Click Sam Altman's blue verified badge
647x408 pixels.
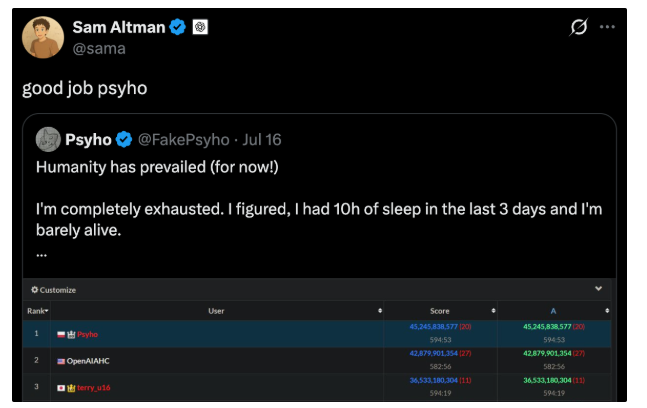coord(177,27)
